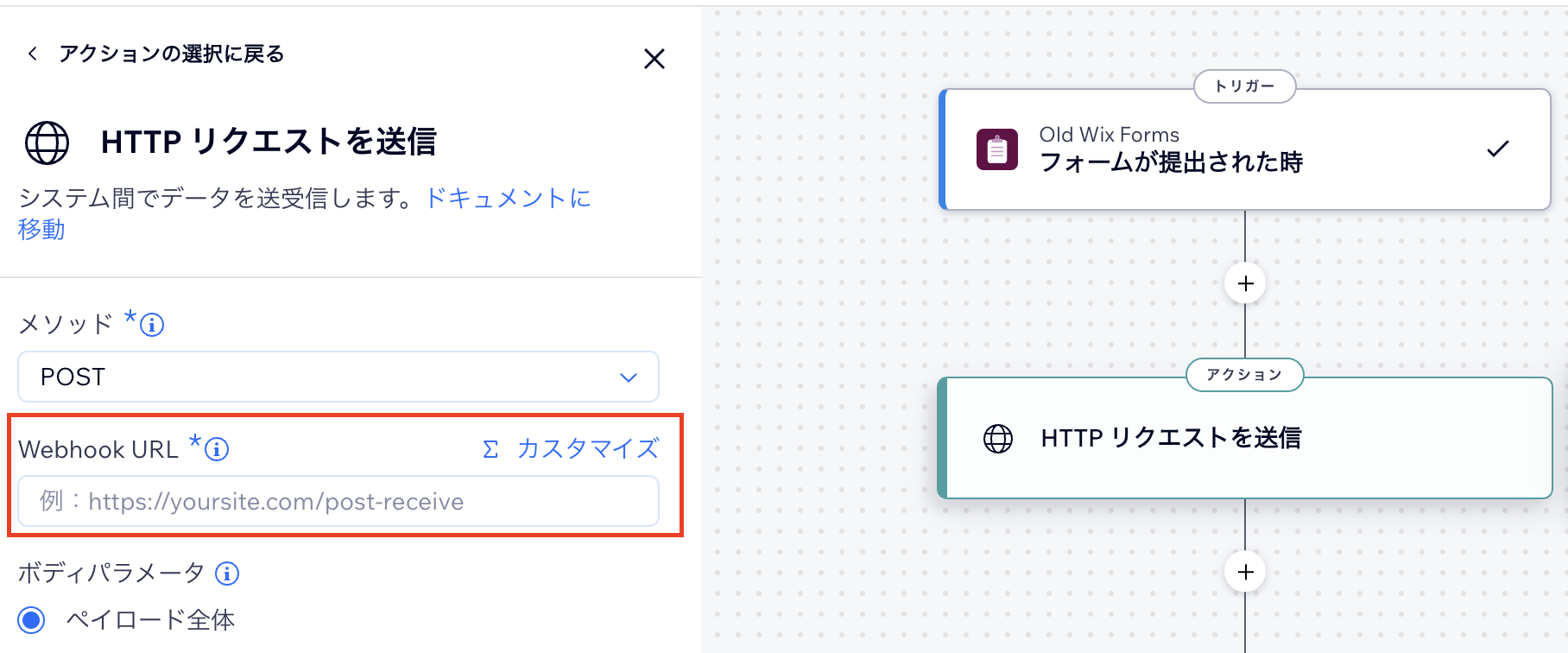The image size is (1568, 653).
Task: Add step with plus below trigger
Action: click(1245, 283)
